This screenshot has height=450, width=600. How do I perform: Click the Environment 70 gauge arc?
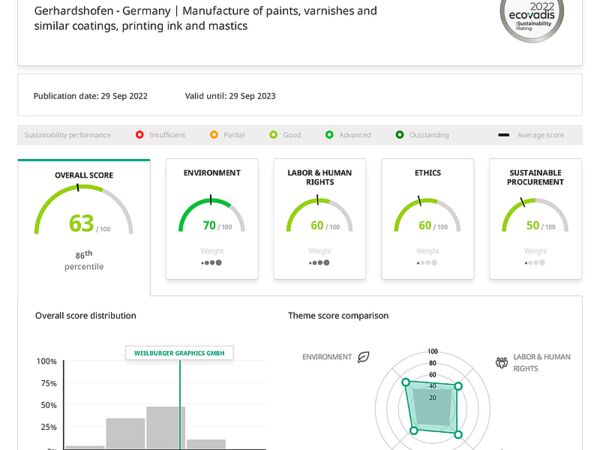(x=212, y=215)
